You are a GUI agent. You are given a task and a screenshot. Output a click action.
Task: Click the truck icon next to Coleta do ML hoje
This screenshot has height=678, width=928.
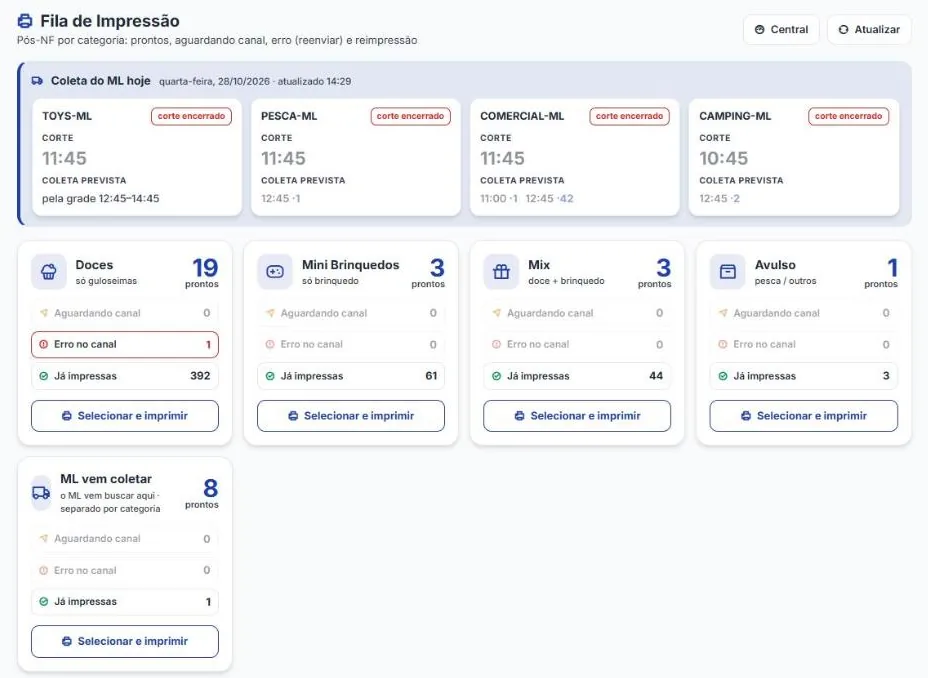tap(37, 80)
